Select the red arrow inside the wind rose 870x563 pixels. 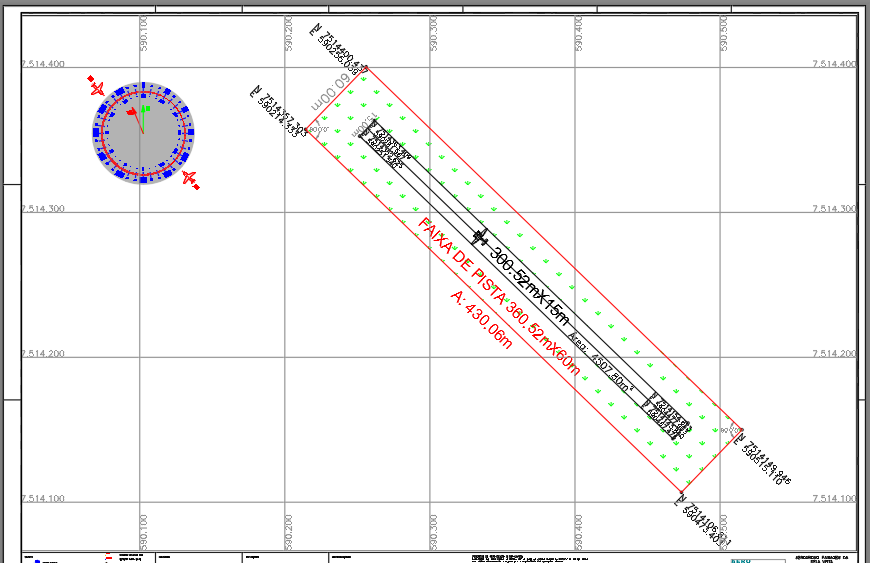click(x=136, y=121)
